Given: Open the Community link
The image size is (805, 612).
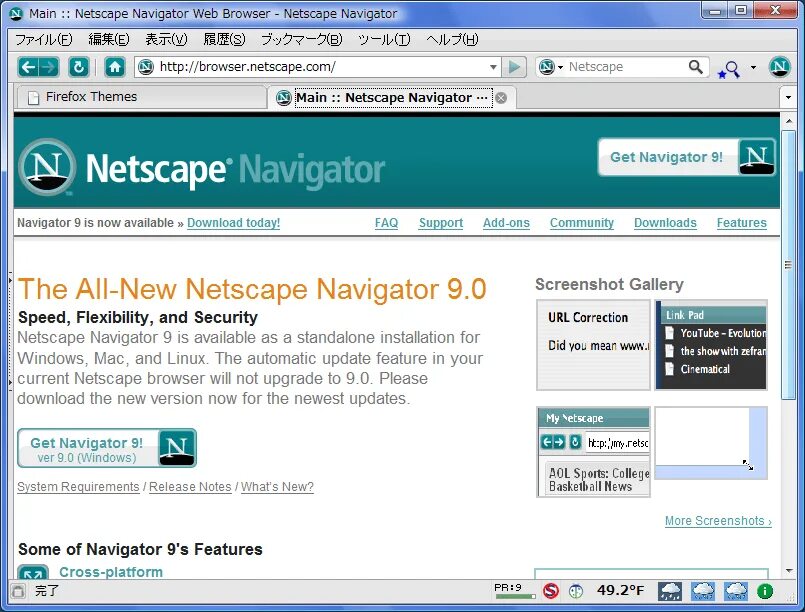Looking at the screenshot, I should pos(582,223).
